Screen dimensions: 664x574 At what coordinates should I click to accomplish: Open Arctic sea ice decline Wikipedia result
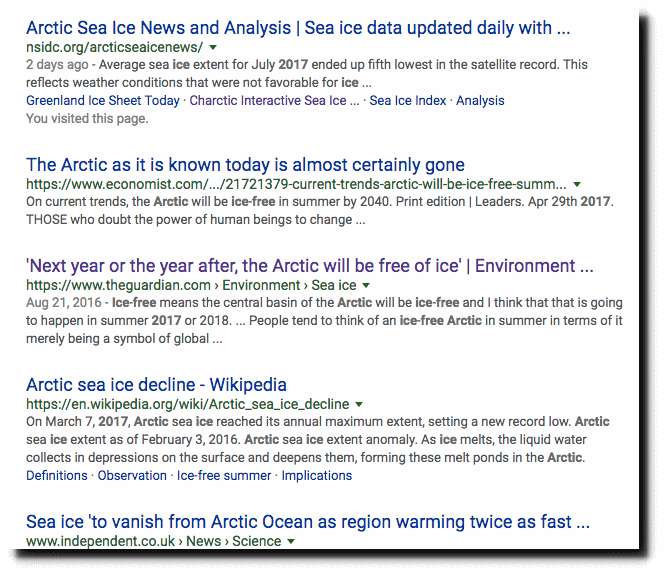pos(156,385)
